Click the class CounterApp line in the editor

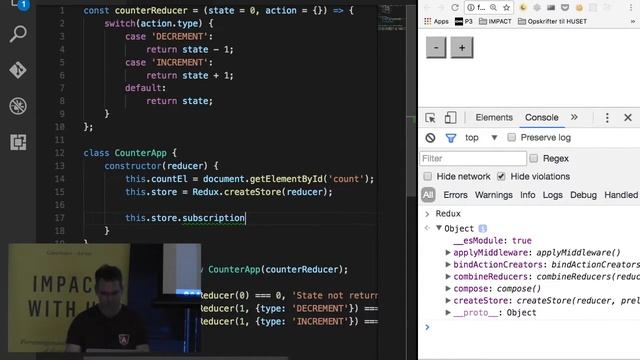pos(130,153)
